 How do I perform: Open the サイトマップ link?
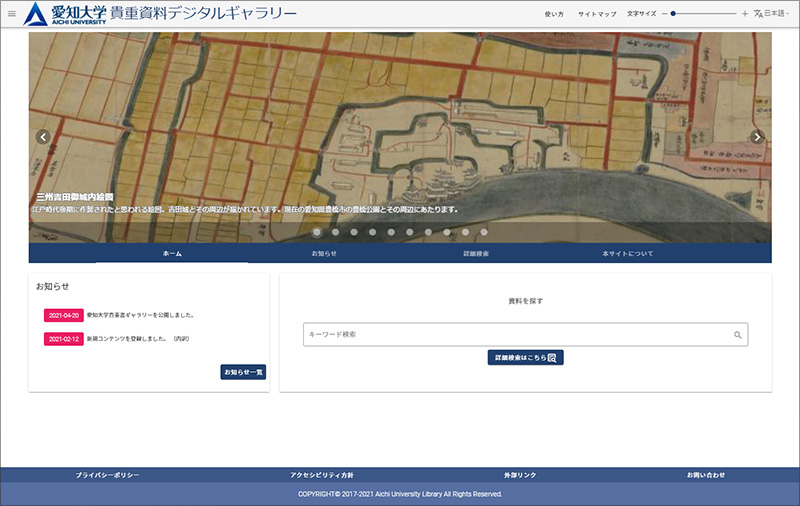596,14
